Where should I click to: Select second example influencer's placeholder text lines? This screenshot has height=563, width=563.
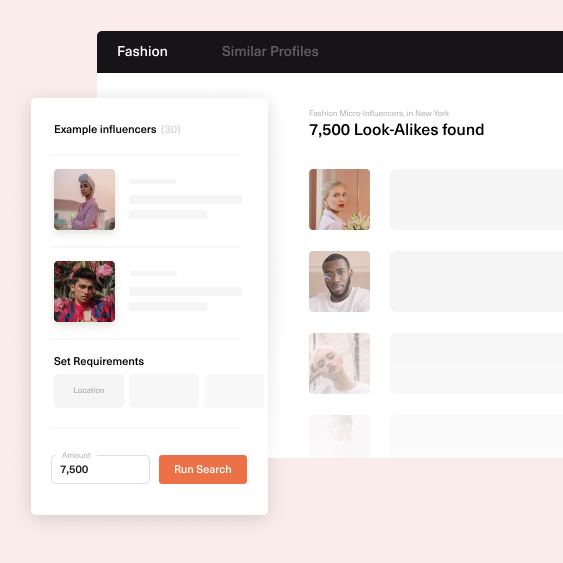click(185, 291)
